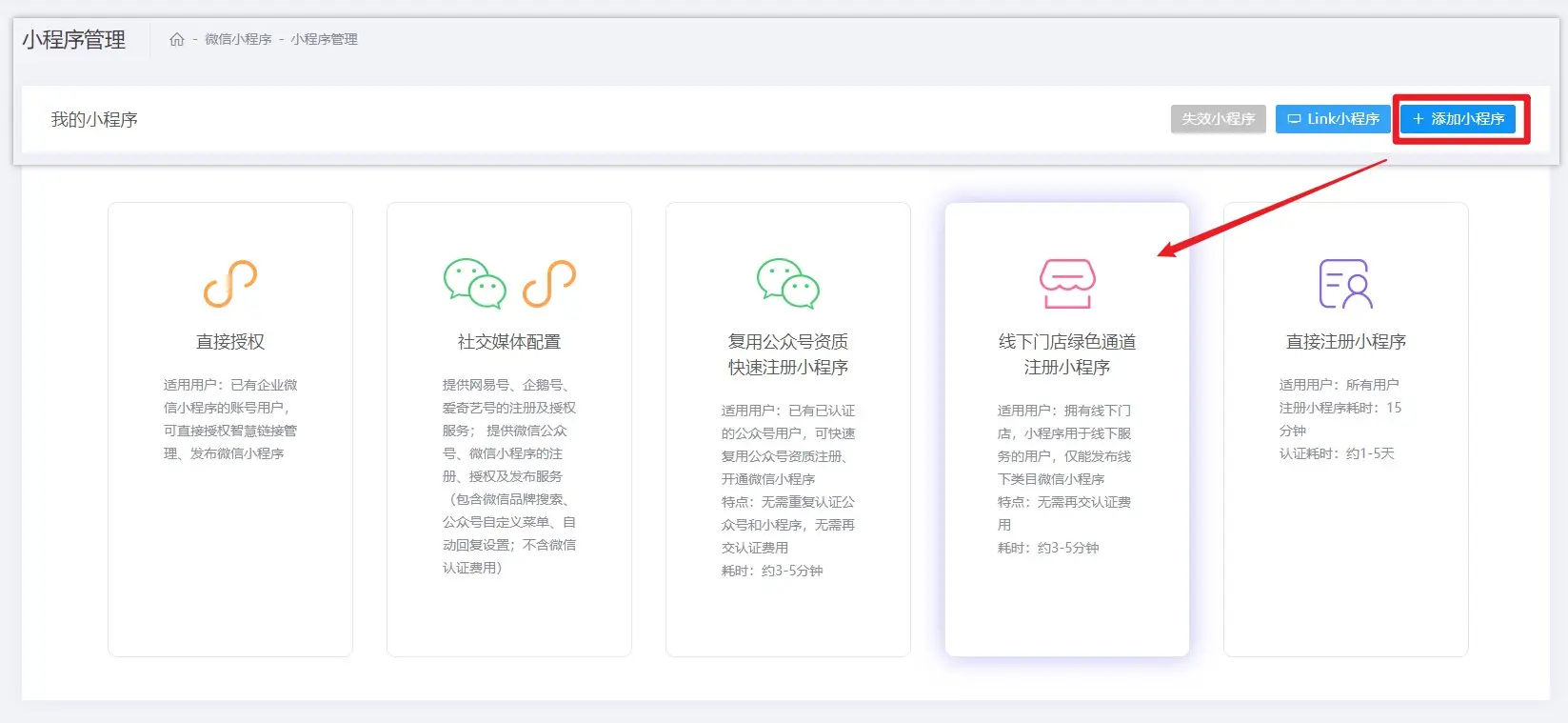Select the 直接注册小程序 card title
This screenshot has height=723, width=1568.
click(1345, 342)
